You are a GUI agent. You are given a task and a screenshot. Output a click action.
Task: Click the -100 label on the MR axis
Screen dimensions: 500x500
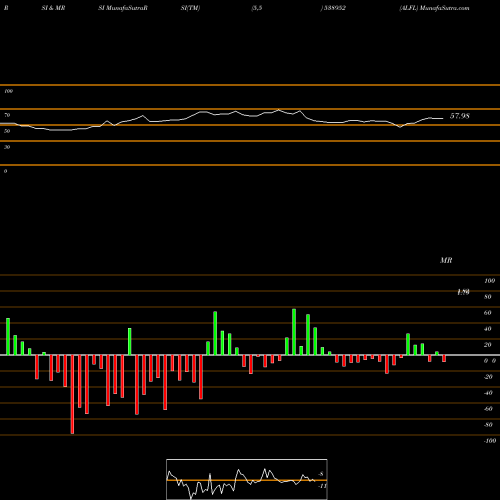click(490, 441)
